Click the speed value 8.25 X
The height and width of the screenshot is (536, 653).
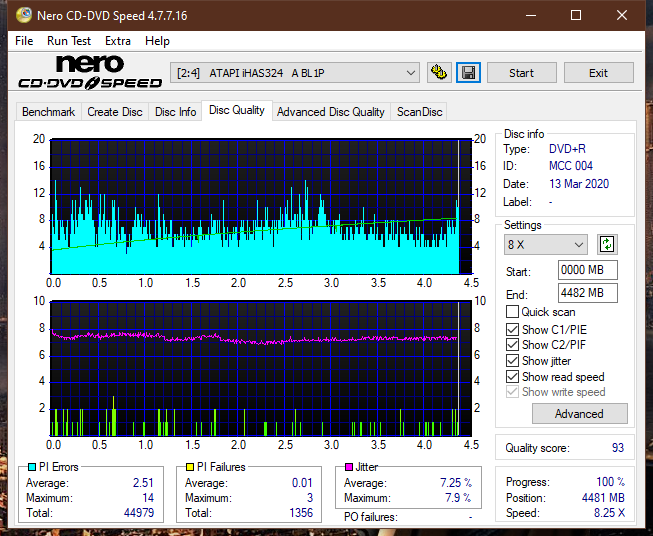609,513
